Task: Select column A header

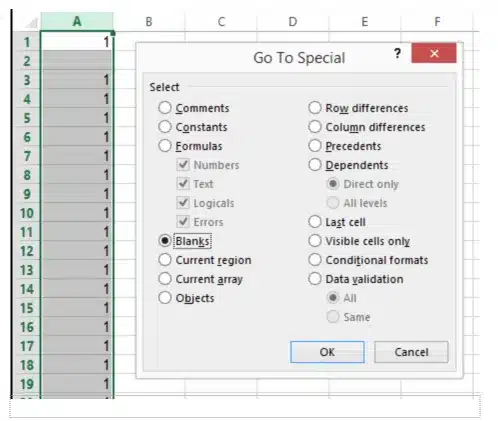Action: tap(77, 22)
